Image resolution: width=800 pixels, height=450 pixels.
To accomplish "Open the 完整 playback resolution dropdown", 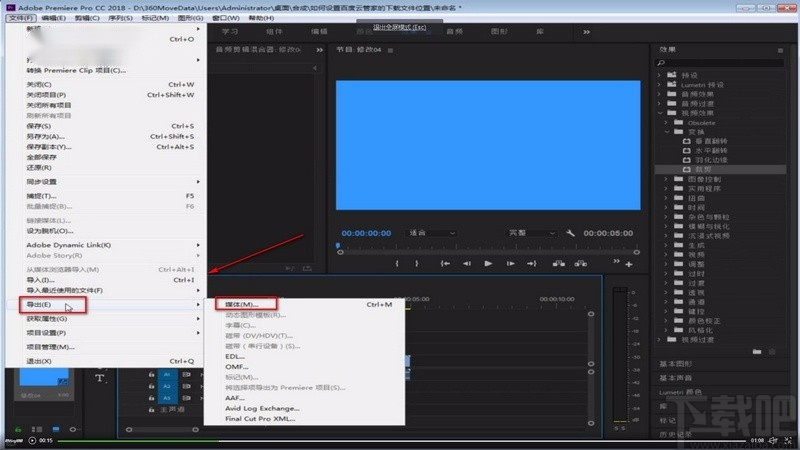I will [x=530, y=233].
